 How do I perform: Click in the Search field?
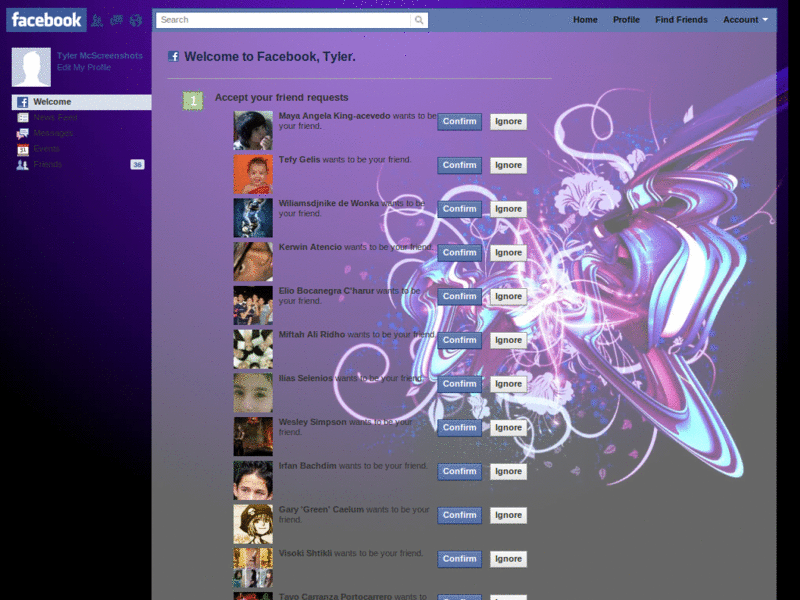[284, 20]
